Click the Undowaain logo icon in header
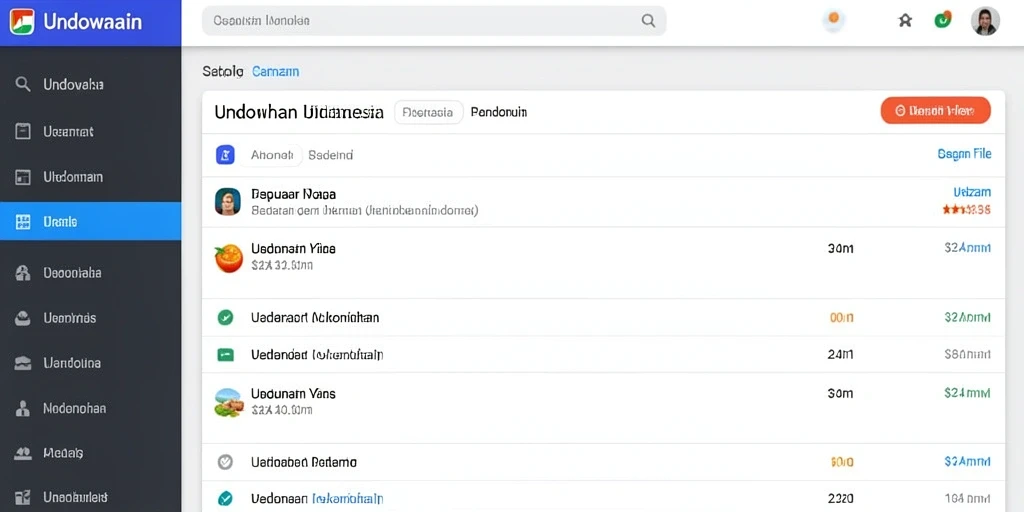 coord(22,22)
